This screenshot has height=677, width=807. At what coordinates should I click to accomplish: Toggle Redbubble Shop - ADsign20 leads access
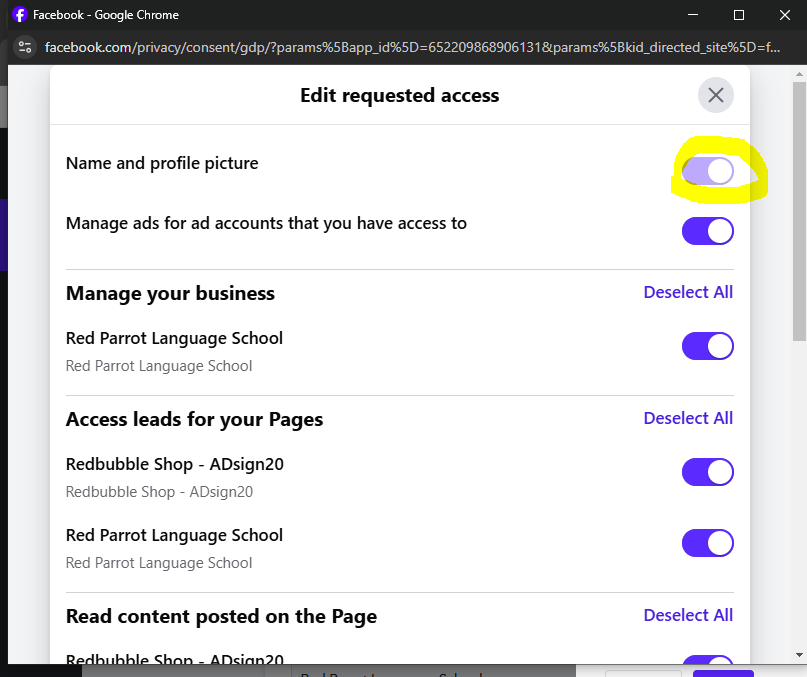[x=707, y=472]
